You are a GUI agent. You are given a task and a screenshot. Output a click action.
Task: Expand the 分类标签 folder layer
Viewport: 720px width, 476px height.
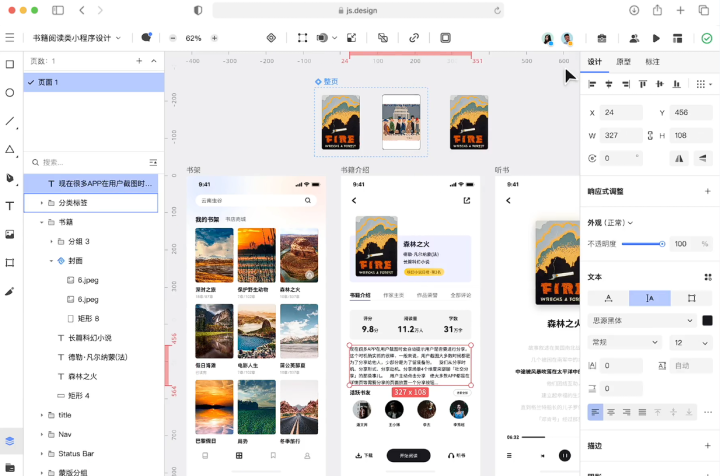point(41,203)
